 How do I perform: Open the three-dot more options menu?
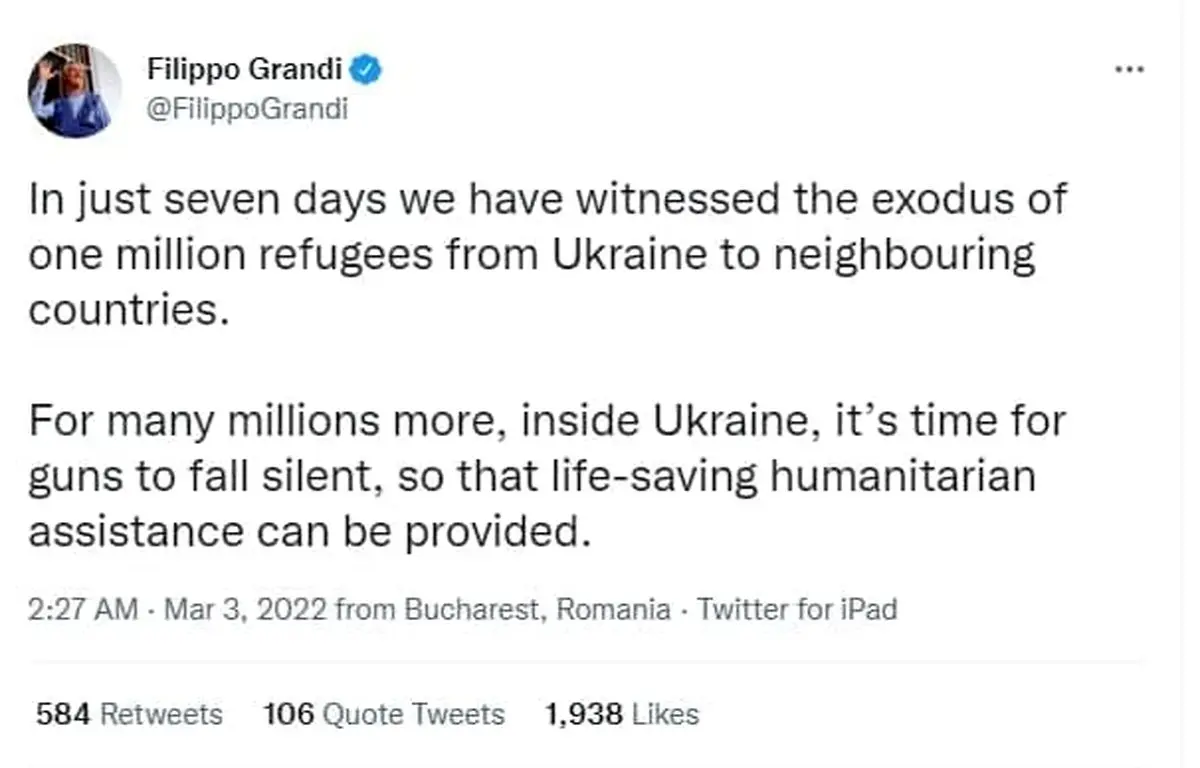click(1129, 70)
